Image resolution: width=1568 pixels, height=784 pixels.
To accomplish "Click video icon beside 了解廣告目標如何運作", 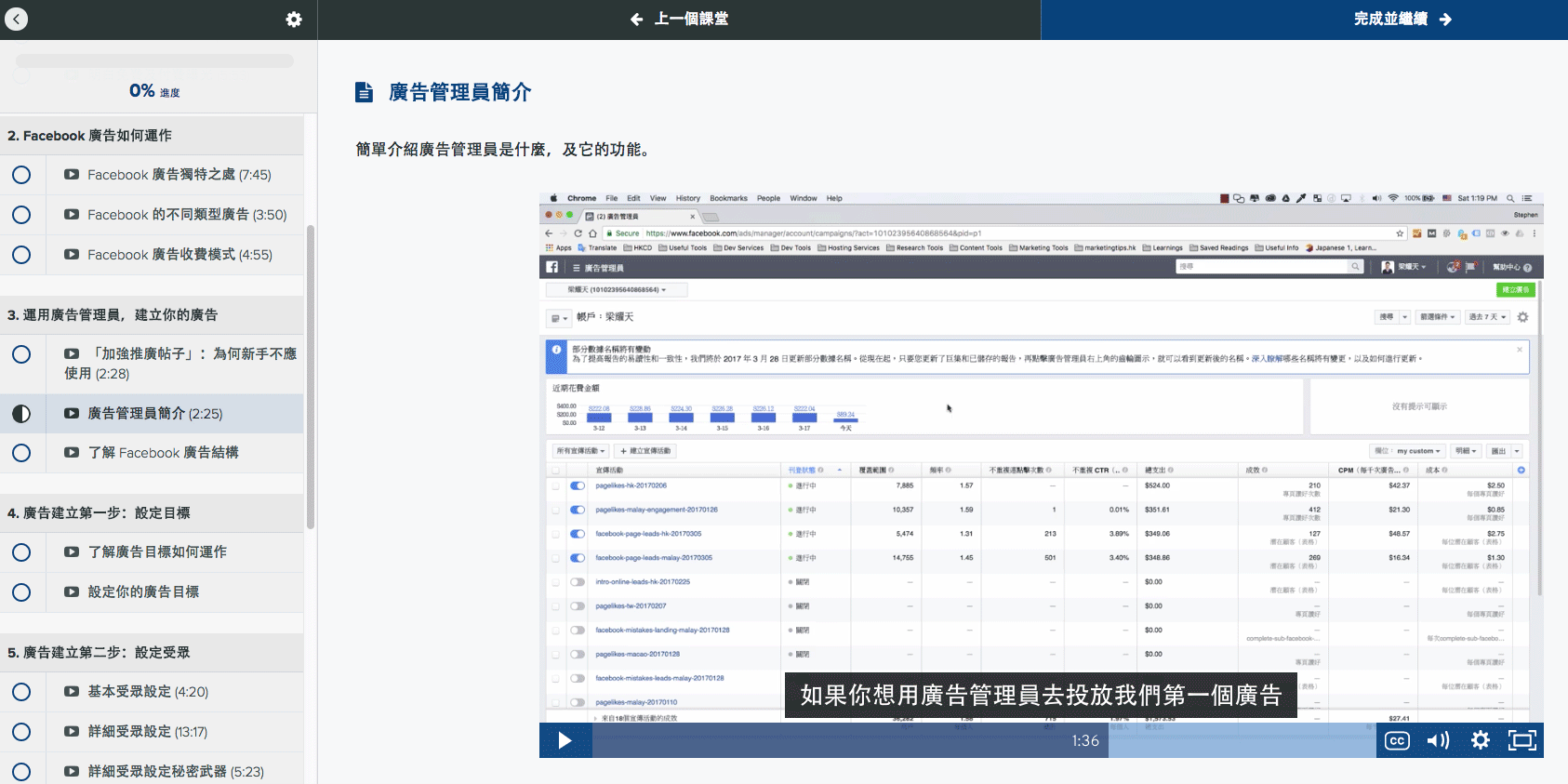I will click(72, 551).
